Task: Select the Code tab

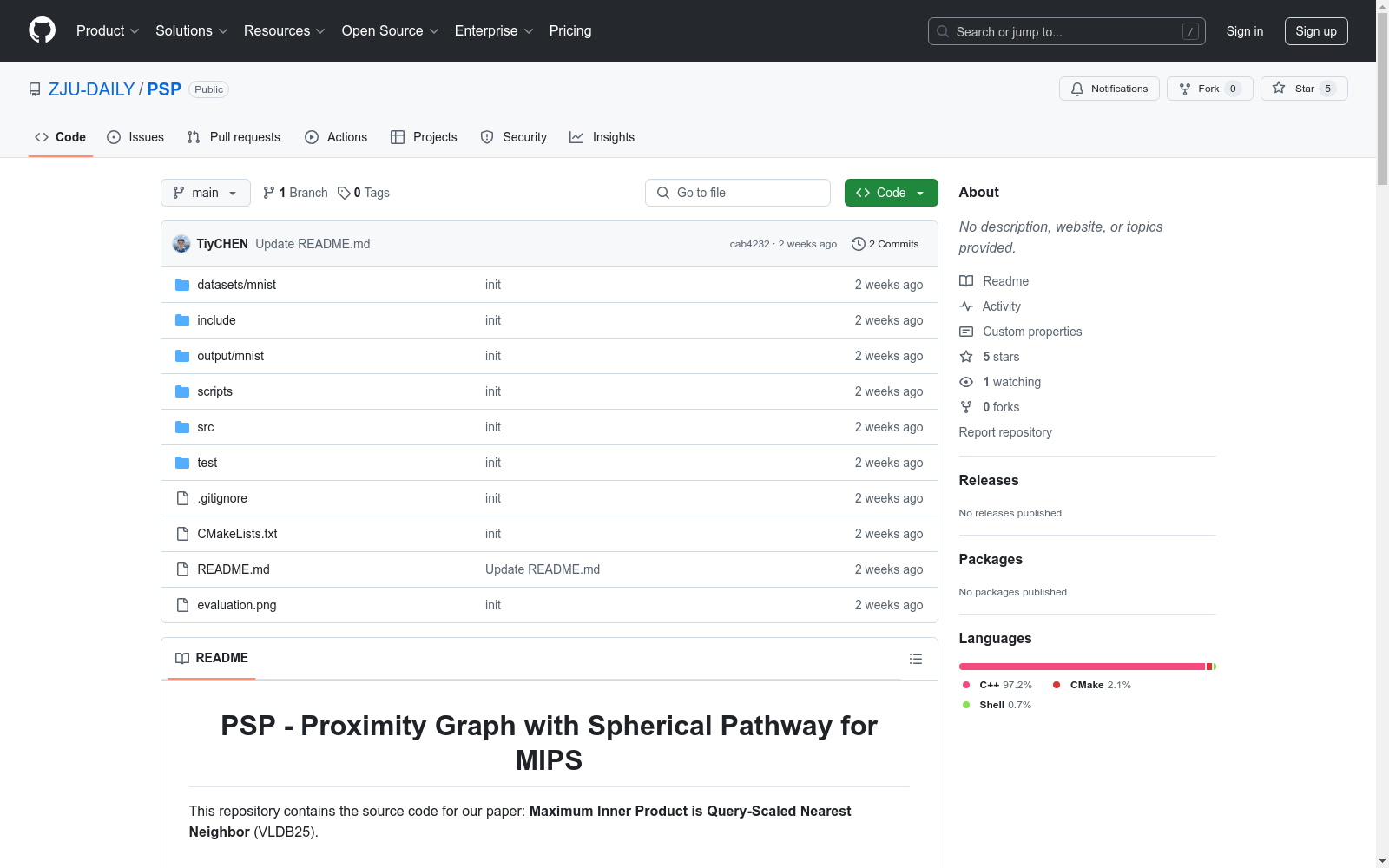Action: [x=61, y=137]
